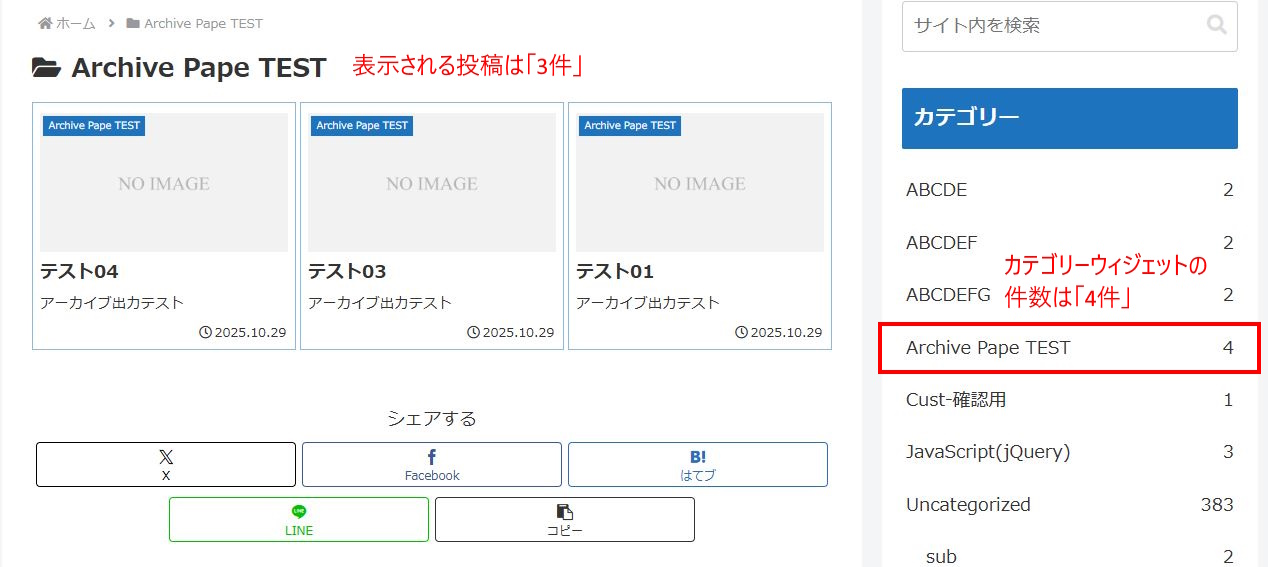
Task: Type in the サイト内を検索 search field
Action: coord(1050,26)
